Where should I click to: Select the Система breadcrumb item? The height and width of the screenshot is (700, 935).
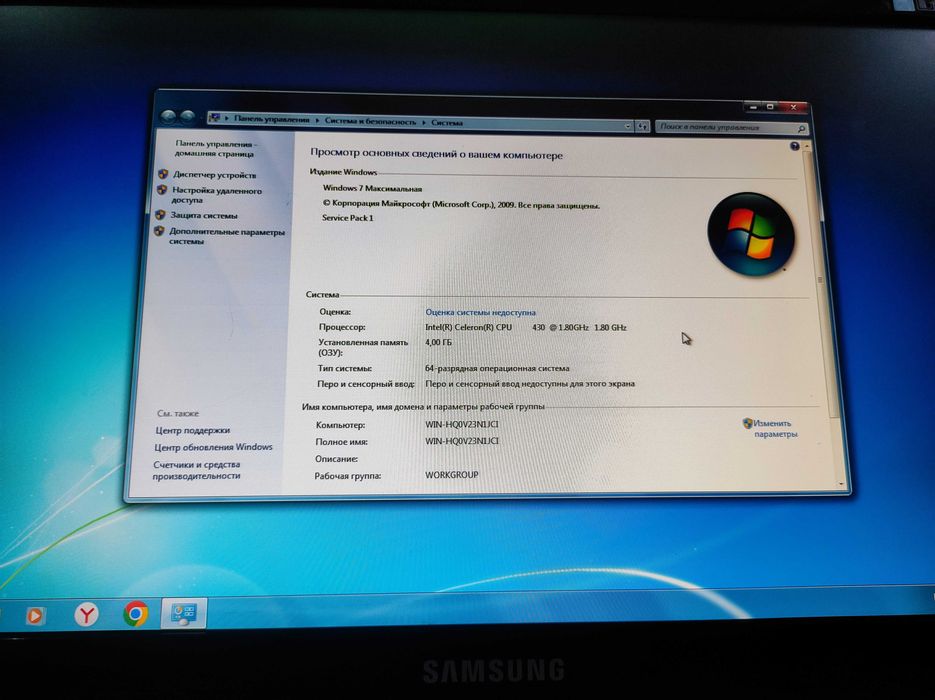pyautogui.click(x=447, y=123)
